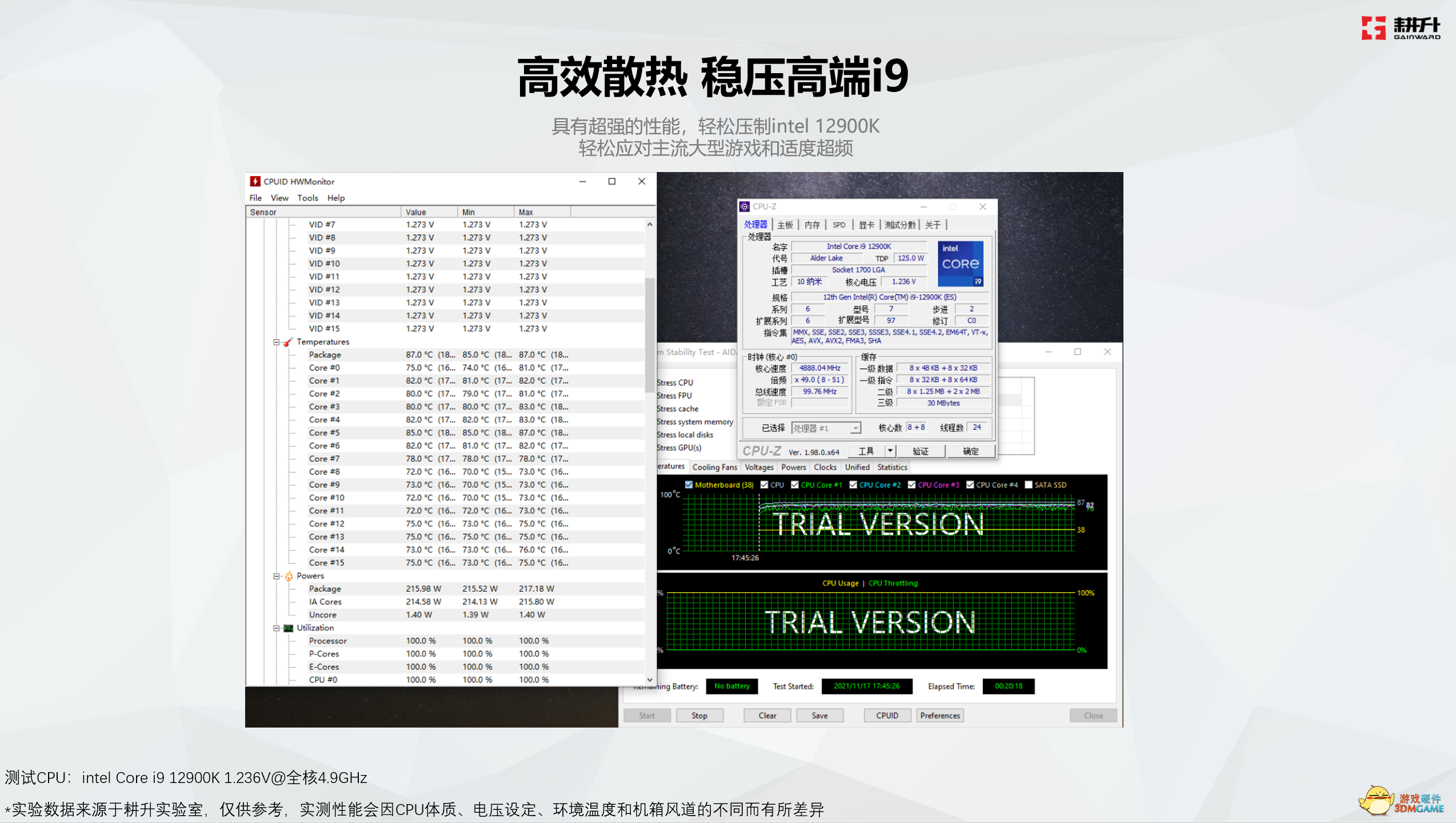
Task: Click the Stop button in AIDA64
Action: pyautogui.click(x=699, y=716)
